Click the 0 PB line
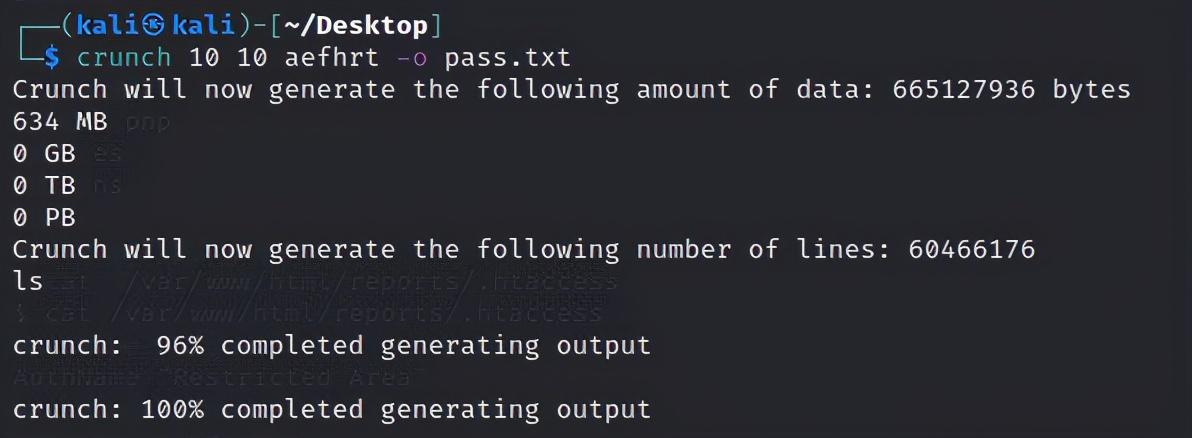Viewport: 1192px width, 438px height. pyautogui.click(x=44, y=217)
